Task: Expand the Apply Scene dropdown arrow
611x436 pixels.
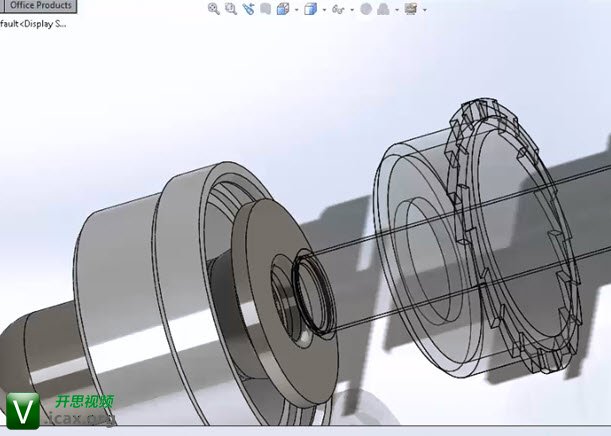Action: coord(396,10)
